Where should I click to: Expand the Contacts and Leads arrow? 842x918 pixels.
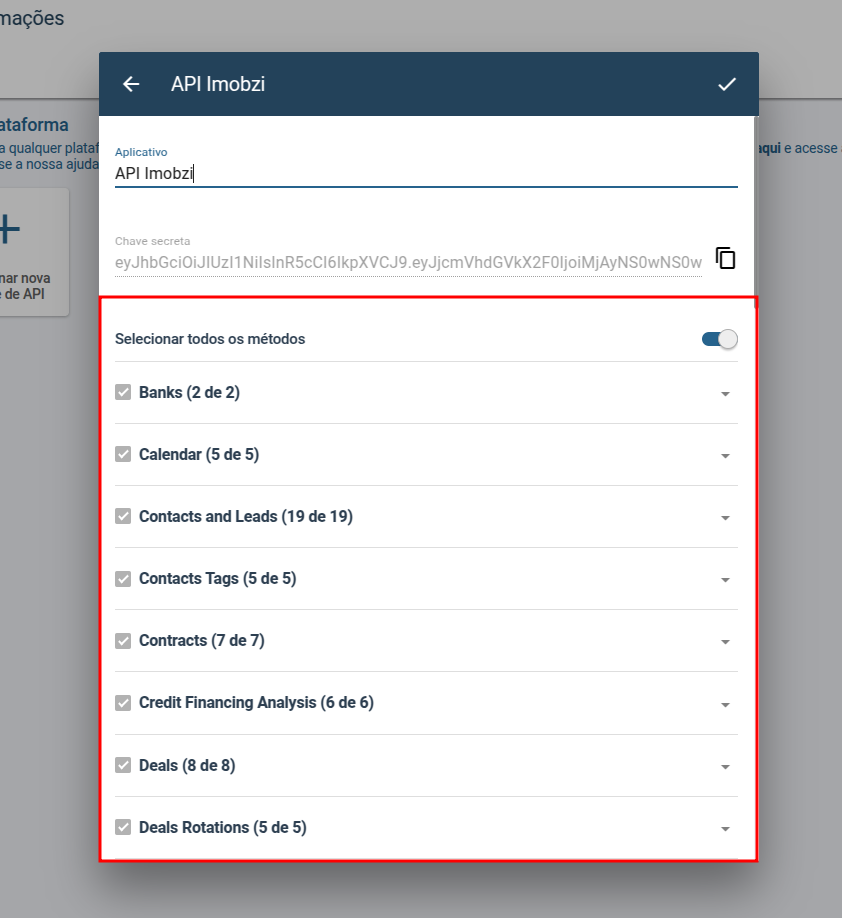(725, 518)
